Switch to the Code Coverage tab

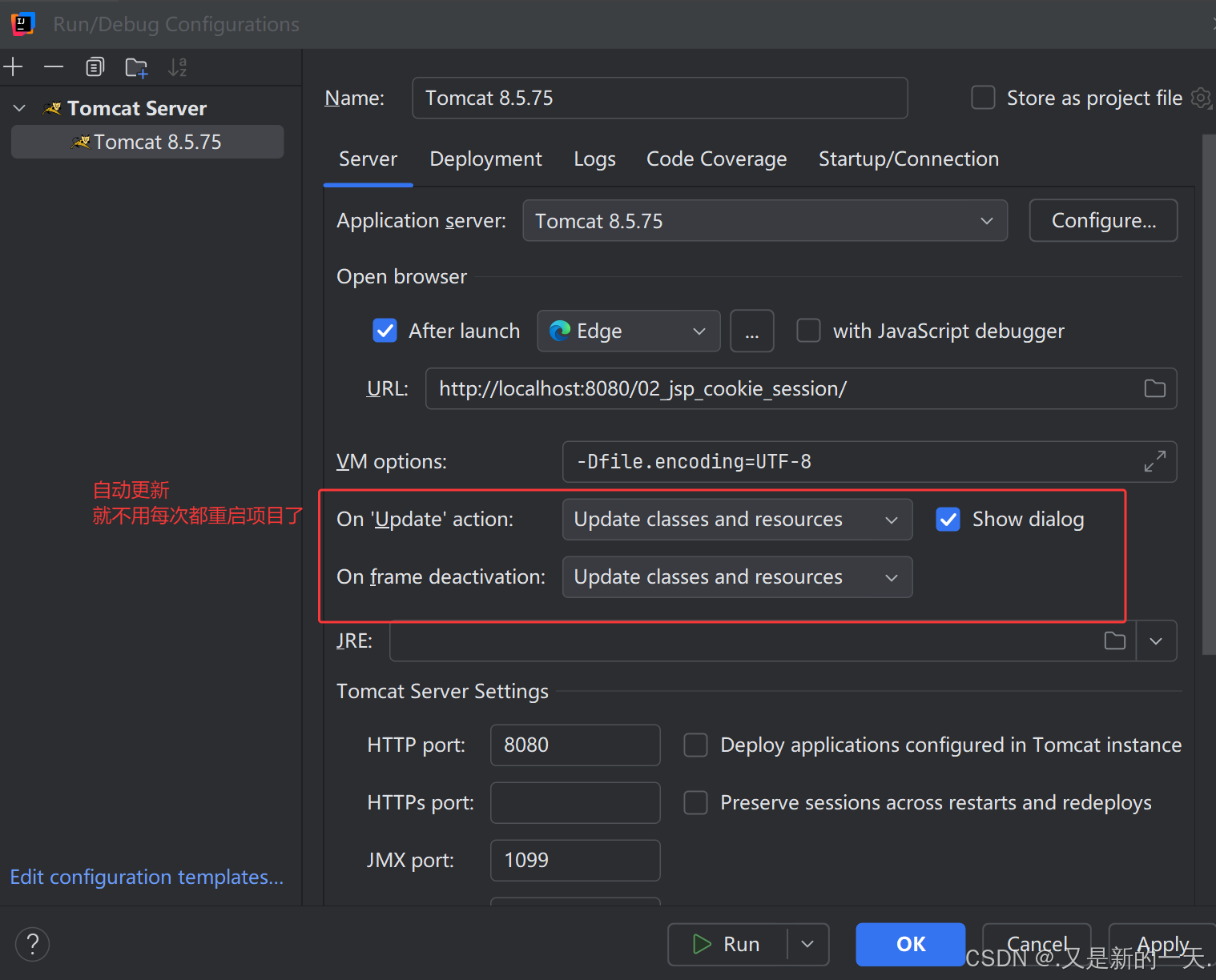pyautogui.click(x=716, y=159)
